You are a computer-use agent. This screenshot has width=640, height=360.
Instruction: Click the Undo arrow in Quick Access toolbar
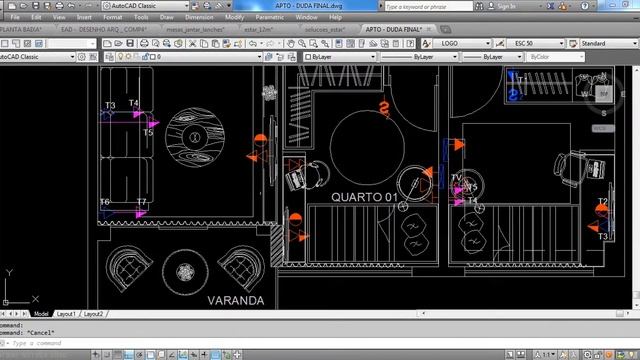click(x=71, y=6)
